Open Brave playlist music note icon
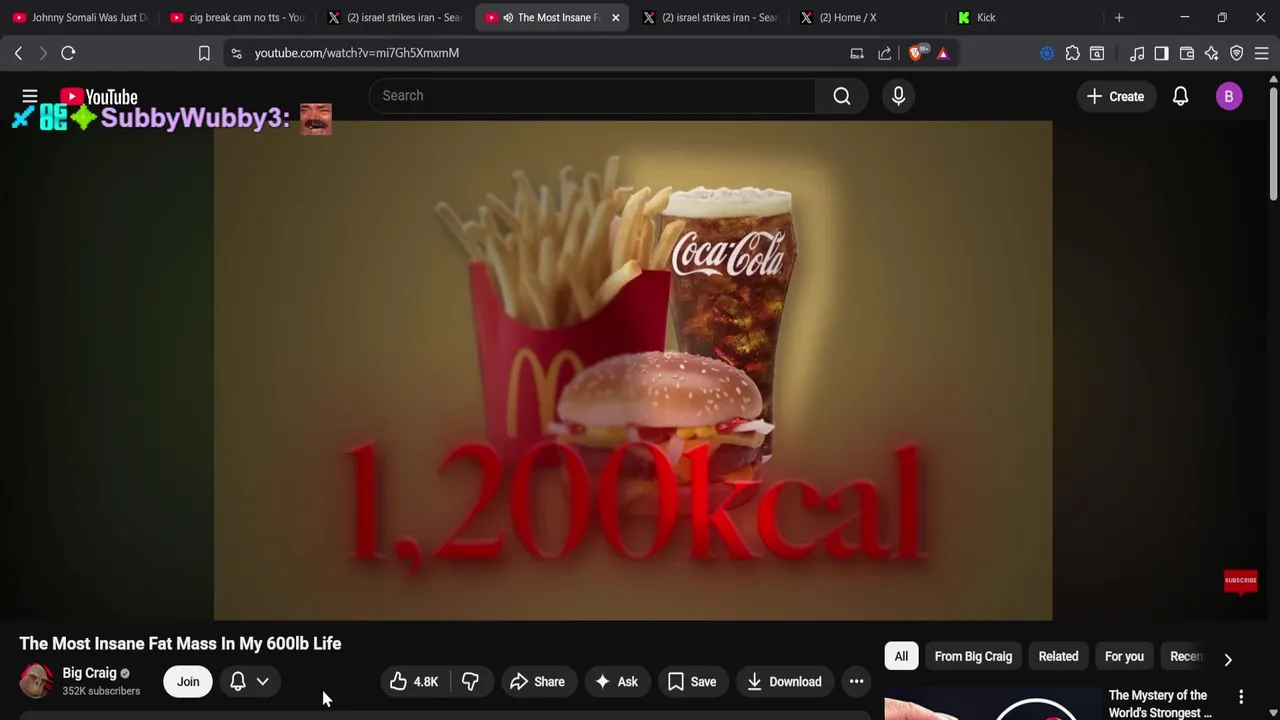Viewport: 1280px width, 720px height. point(1137,53)
